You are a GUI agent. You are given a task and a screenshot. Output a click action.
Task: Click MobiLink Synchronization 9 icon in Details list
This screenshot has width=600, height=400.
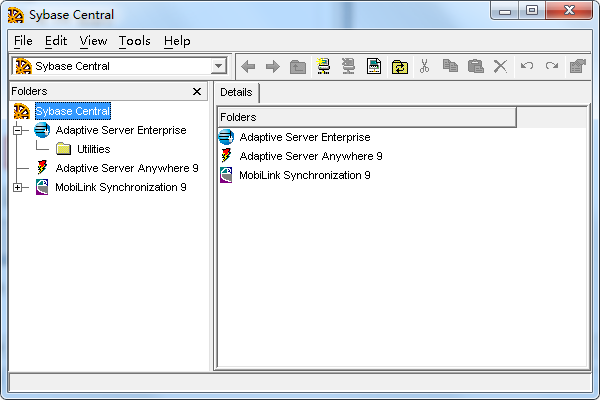[226, 175]
